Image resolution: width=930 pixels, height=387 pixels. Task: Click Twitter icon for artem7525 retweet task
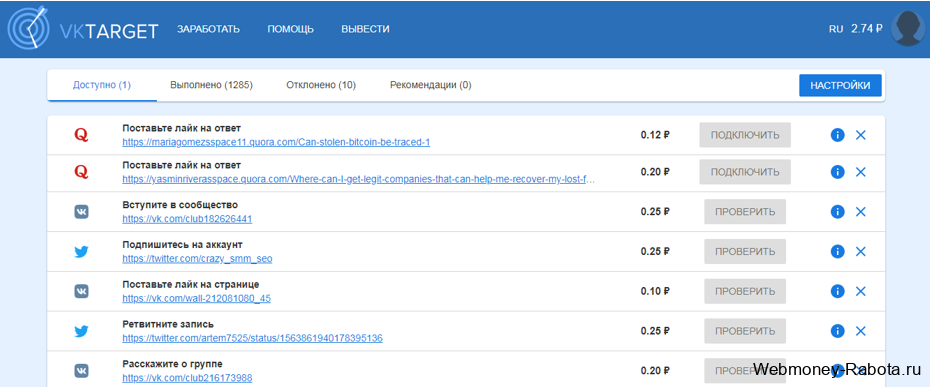[x=81, y=331]
